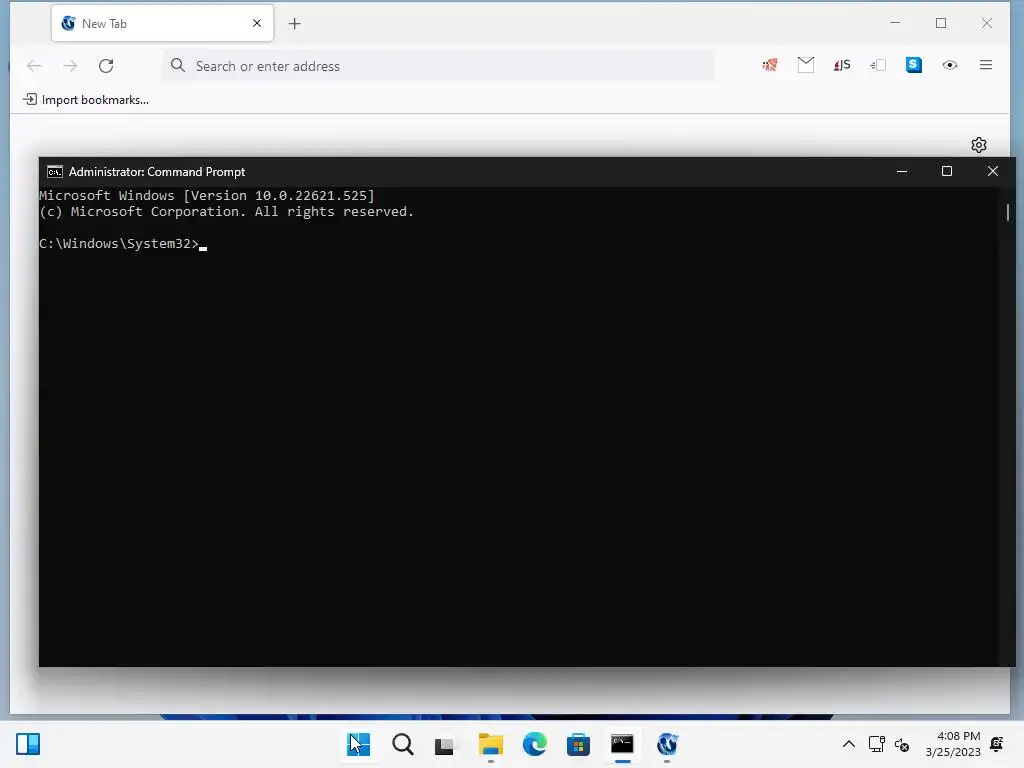The height and width of the screenshot is (768, 1024).
Task: Open taskbar Search magnifier
Action: coord(403,744)
